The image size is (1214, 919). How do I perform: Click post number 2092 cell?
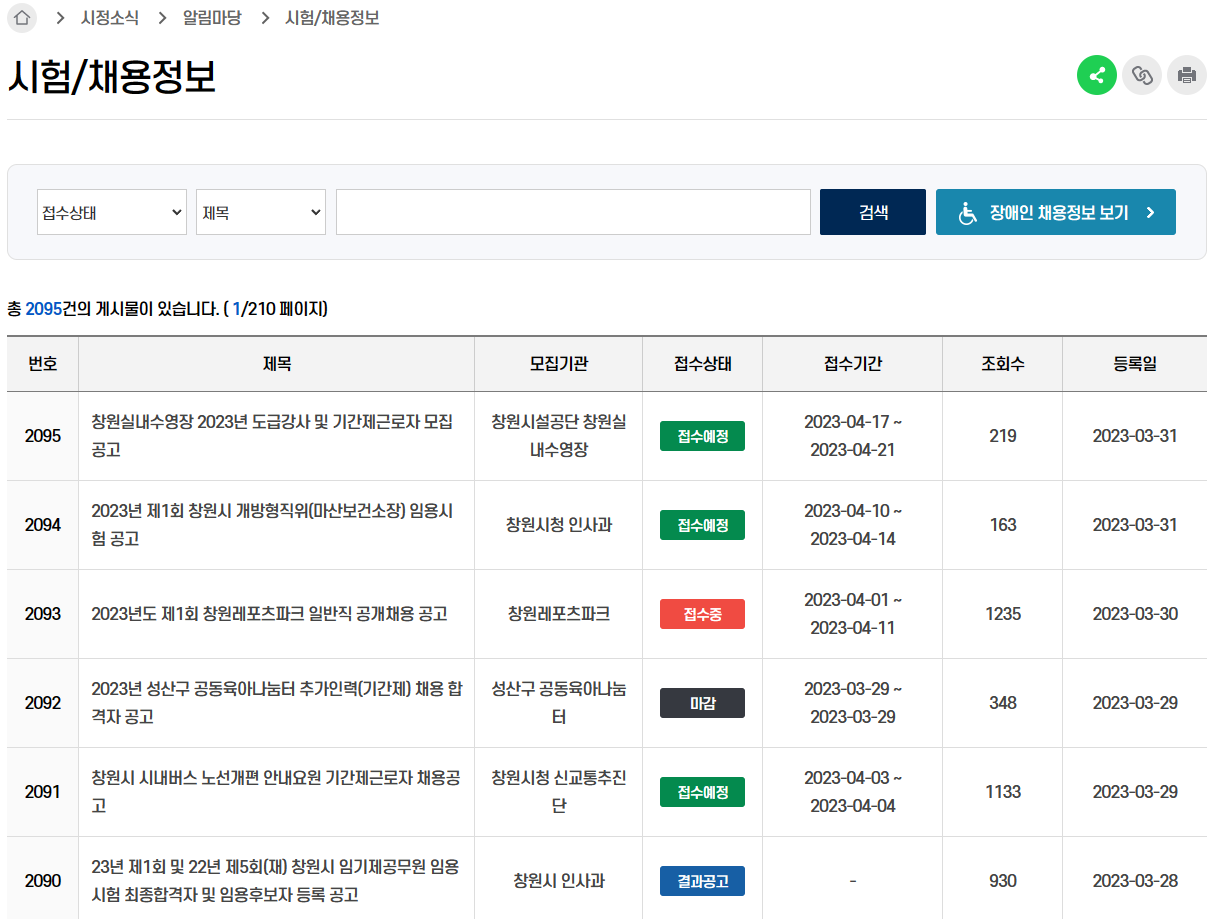pyautogui.click(x=43, y=703)
